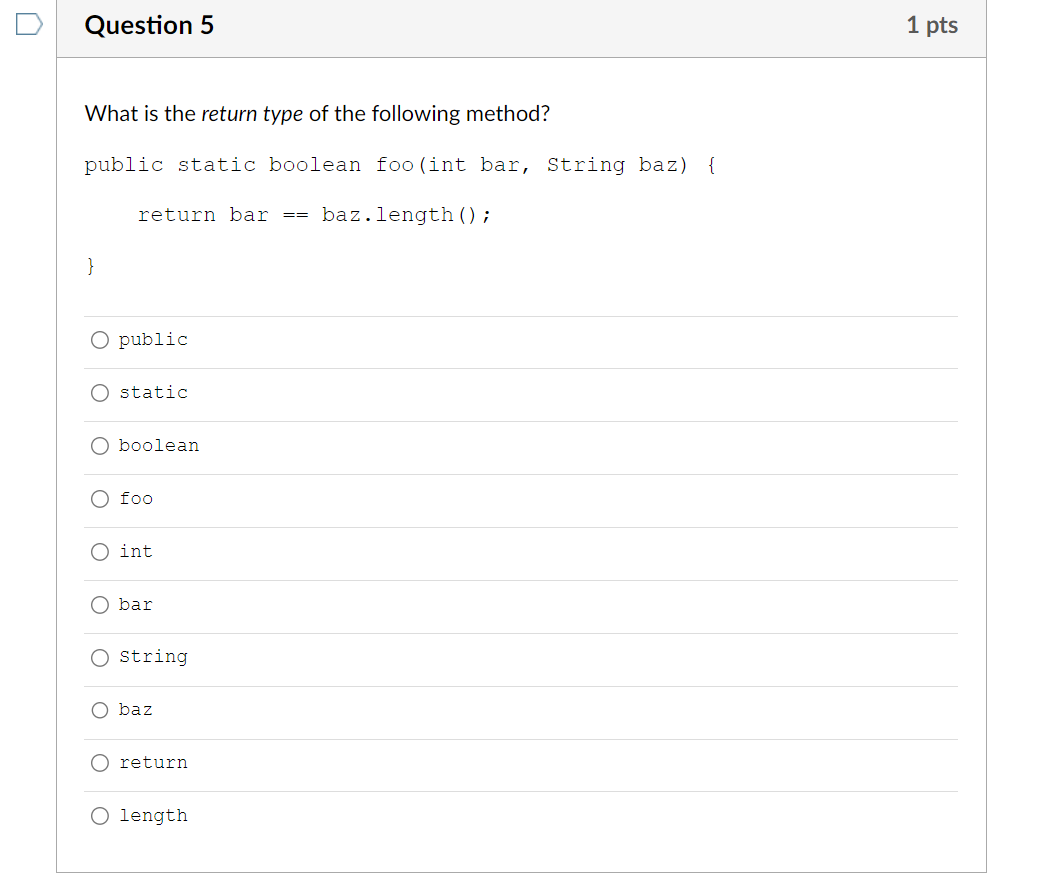Click the "boolean" answer label text
Viewport: 1040px width, 876px height.
(159, 446)
